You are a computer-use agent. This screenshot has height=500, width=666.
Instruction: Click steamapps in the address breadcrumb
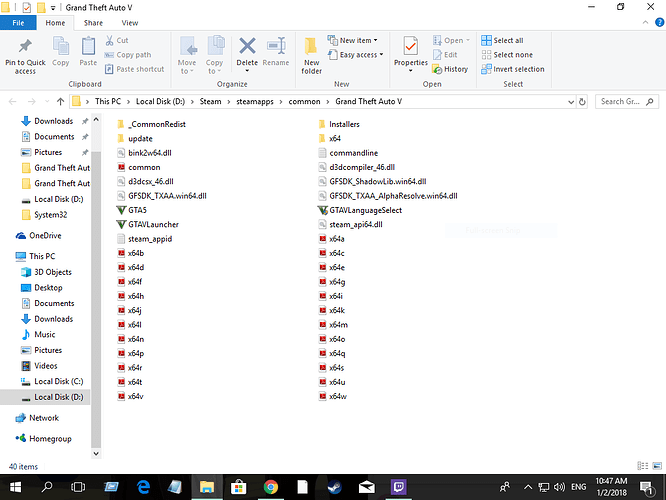point(255,102)
